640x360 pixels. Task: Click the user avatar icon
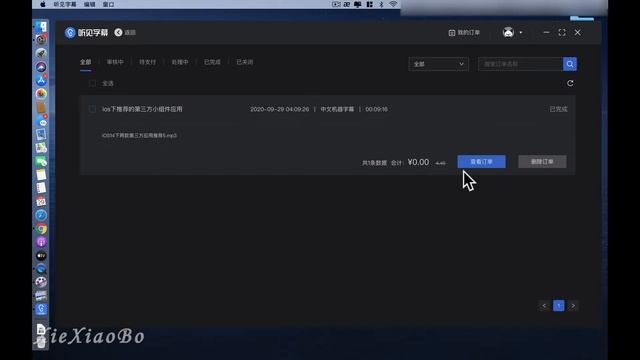point(508,32)
